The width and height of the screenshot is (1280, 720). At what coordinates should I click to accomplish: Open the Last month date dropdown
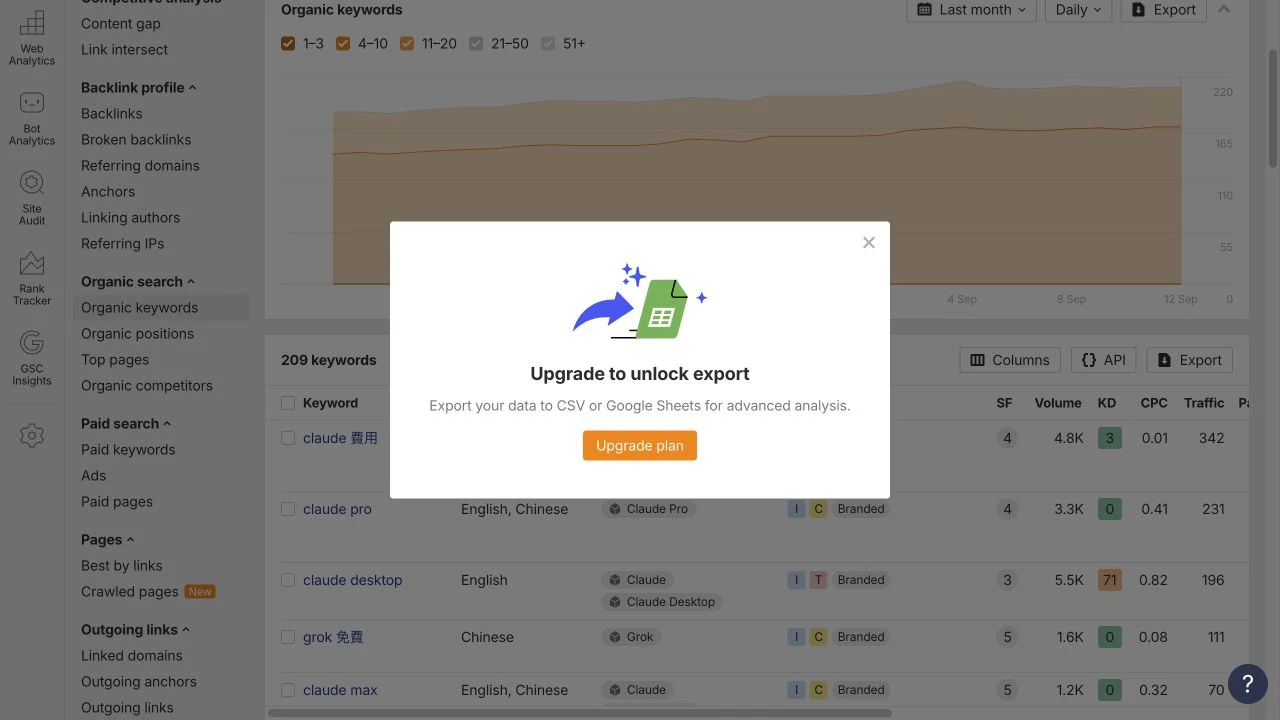(971, 10)
